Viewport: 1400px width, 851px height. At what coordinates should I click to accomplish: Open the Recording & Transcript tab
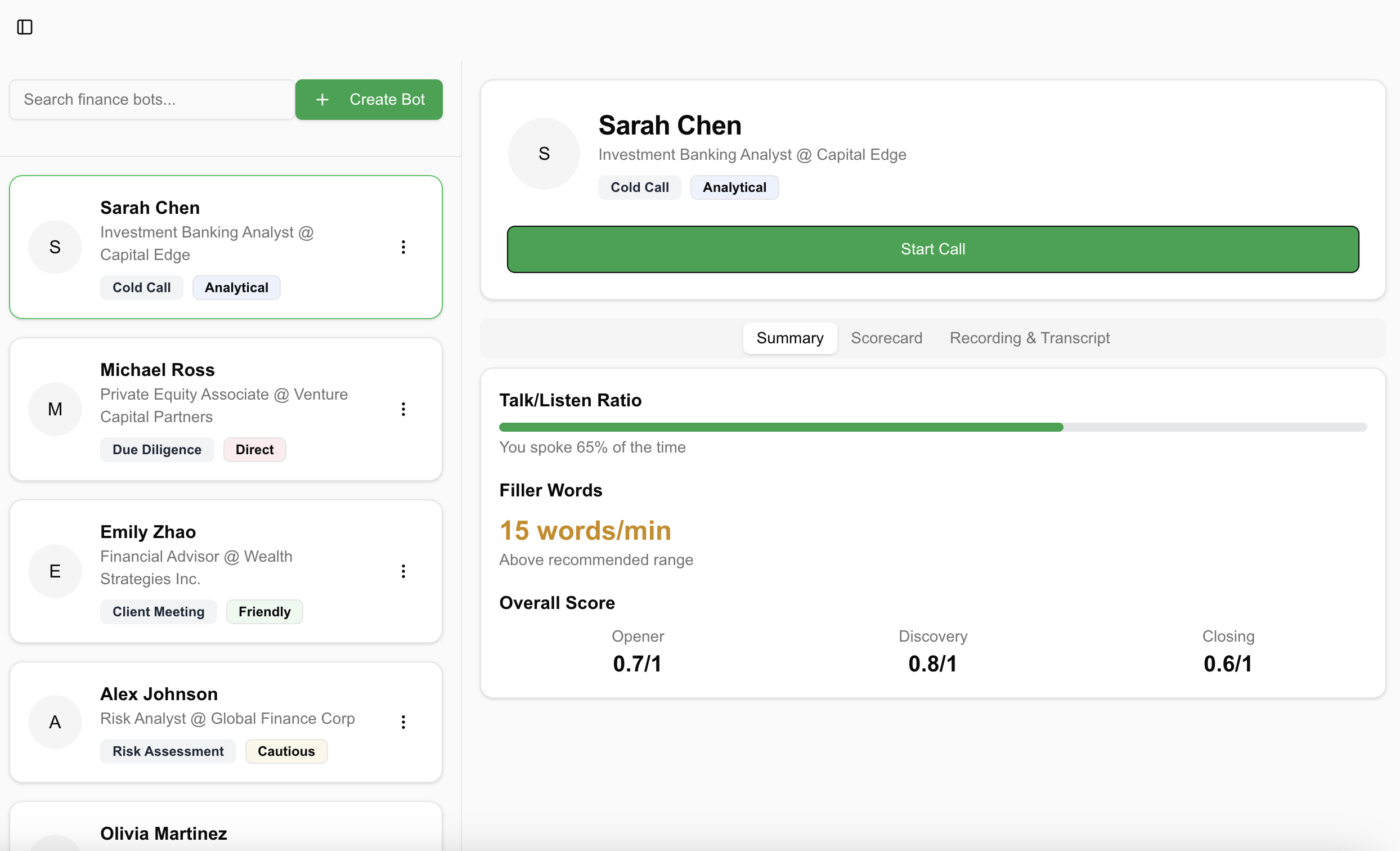[1029, 338]
